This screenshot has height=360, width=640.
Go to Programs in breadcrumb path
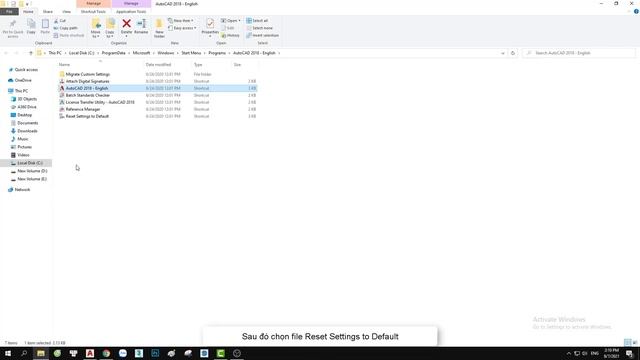(x=217, y=53)
